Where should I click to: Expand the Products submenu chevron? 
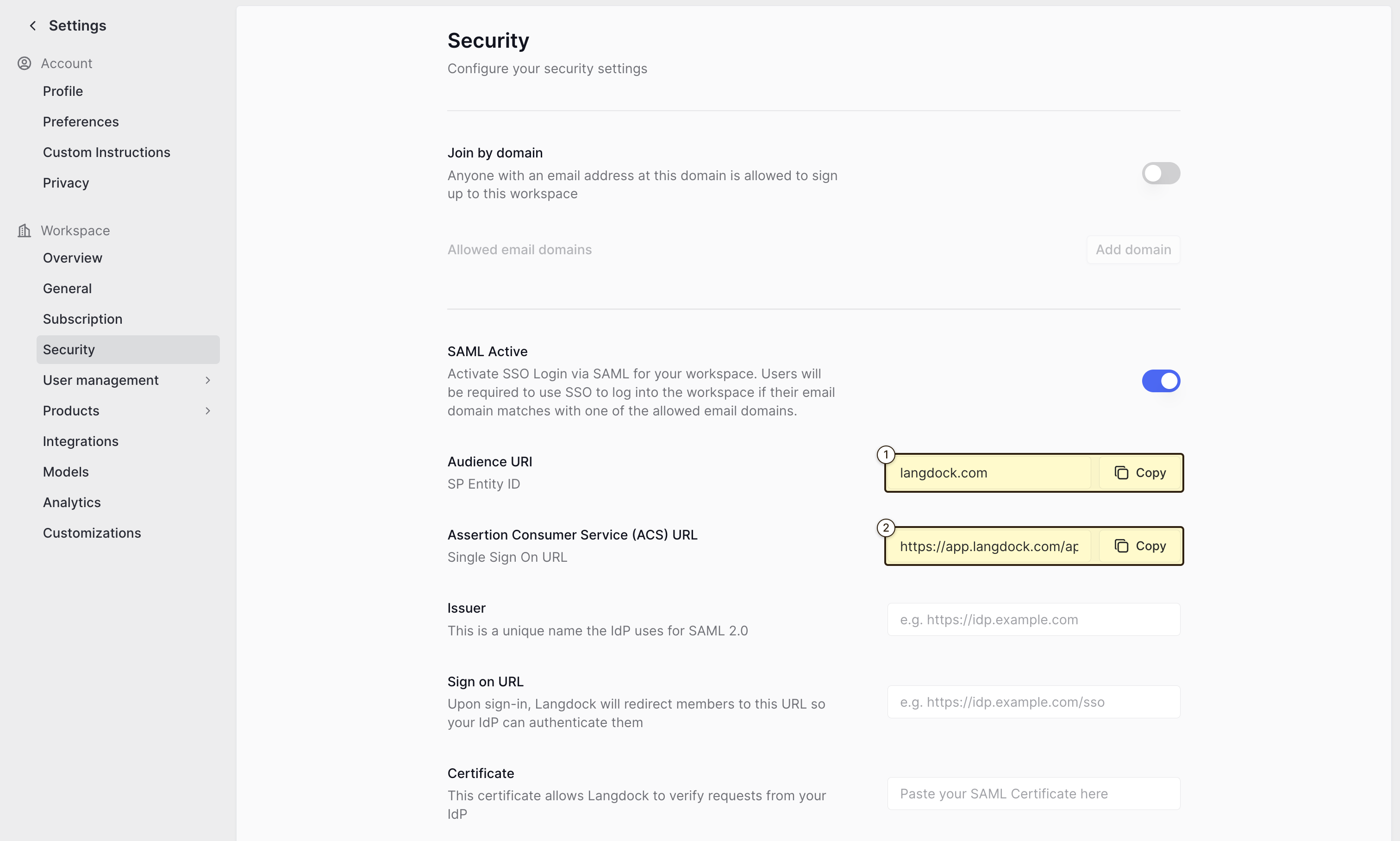tap(208, 411)
